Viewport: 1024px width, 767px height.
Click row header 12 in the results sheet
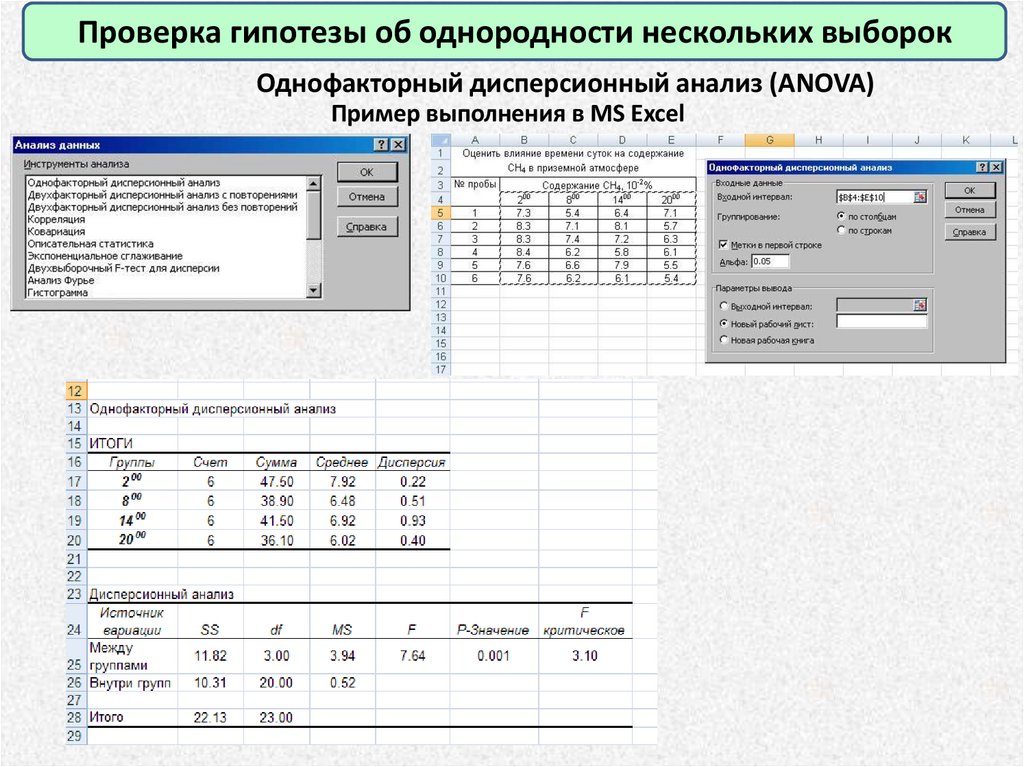74,391
